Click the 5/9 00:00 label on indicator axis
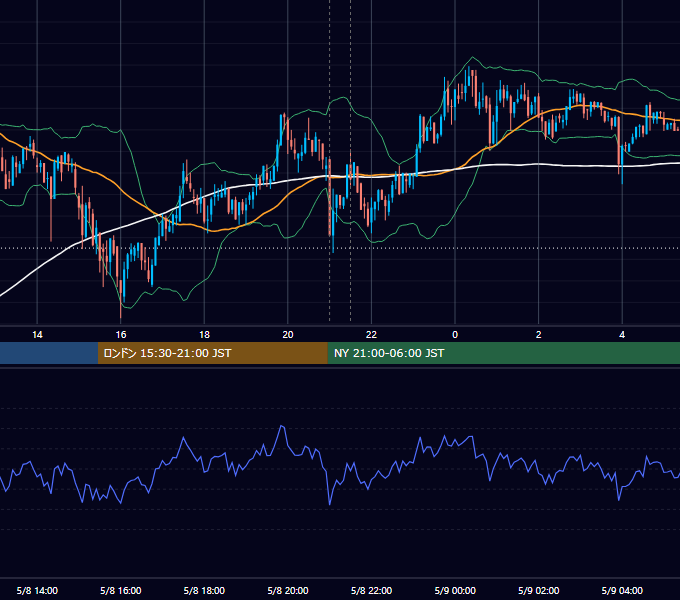 tap(455, 590)
